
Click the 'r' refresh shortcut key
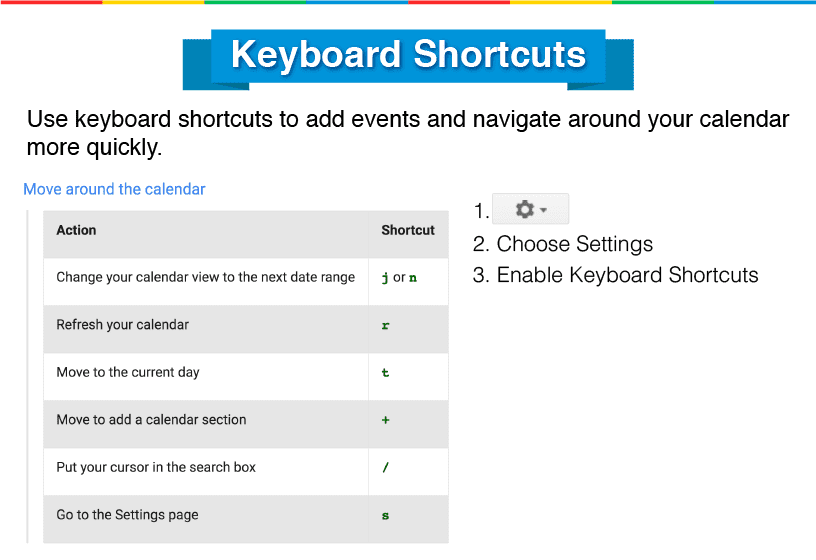tap(386, 325)
